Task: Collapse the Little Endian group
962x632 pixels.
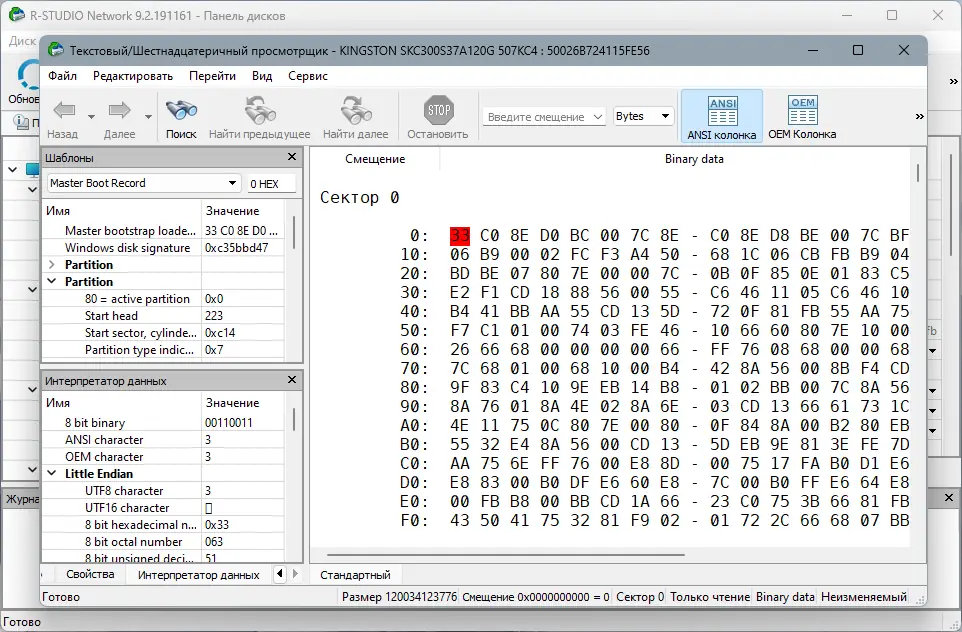Action: (52, 474)
